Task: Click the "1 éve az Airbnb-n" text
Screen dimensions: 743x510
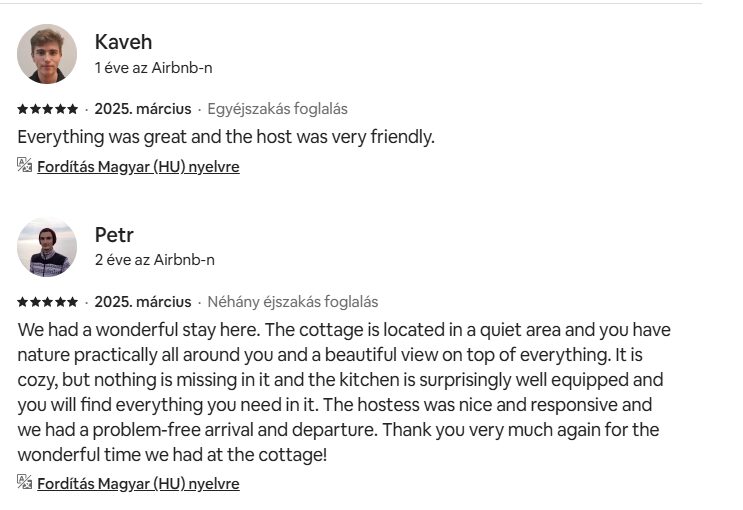Action: click(153, 68)
